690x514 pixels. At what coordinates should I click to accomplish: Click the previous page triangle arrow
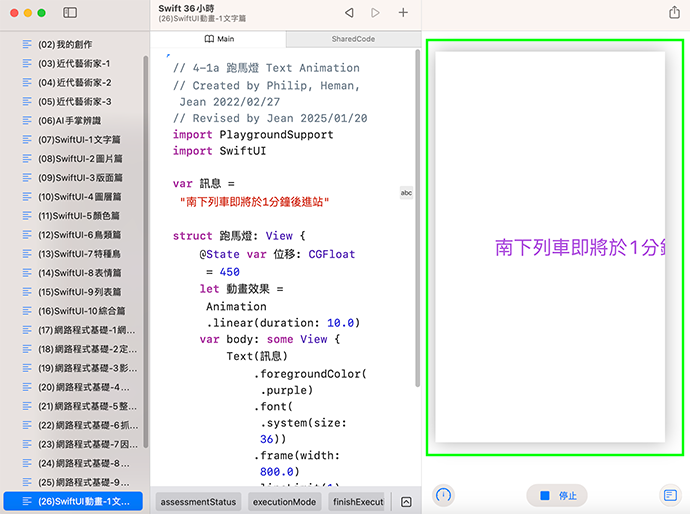pos(349,13)
